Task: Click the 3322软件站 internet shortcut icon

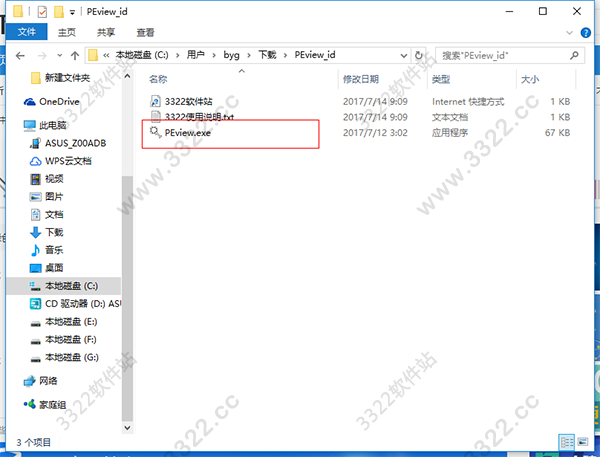Action: pyautogui.click(x=155, y=101)
